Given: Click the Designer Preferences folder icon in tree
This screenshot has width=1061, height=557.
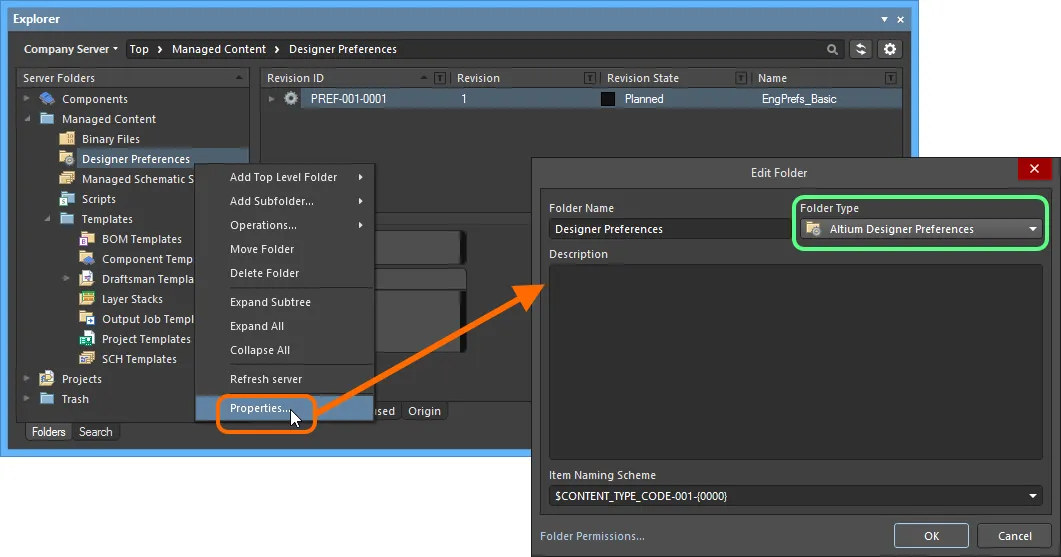Looking at the screenshot, I should [x=67, y=158].
